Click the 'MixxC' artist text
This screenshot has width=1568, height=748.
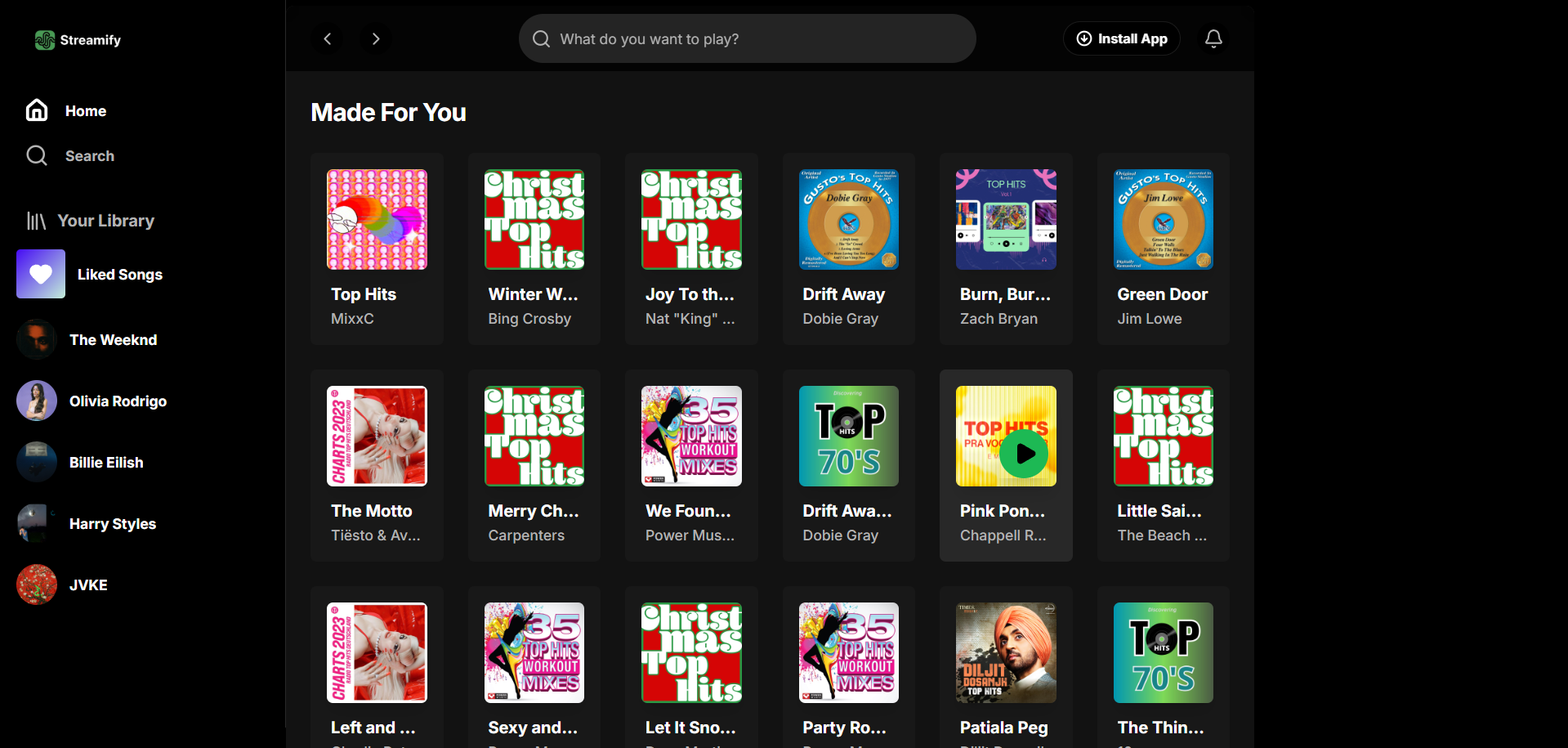tap(352, 319)
